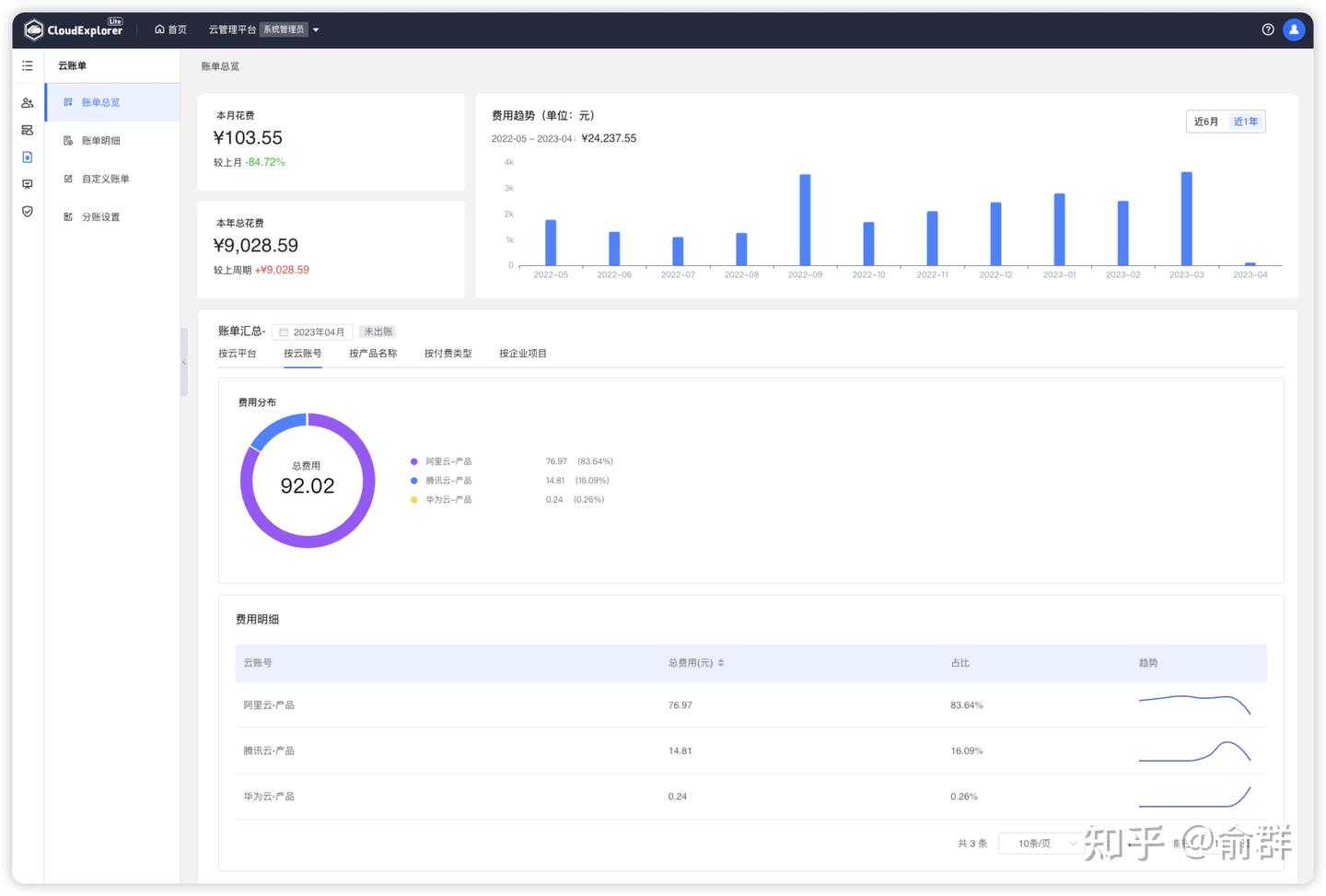Open the monitor screen sidebar icon
The image size is (1326, 896).
[x=28, y=184]
